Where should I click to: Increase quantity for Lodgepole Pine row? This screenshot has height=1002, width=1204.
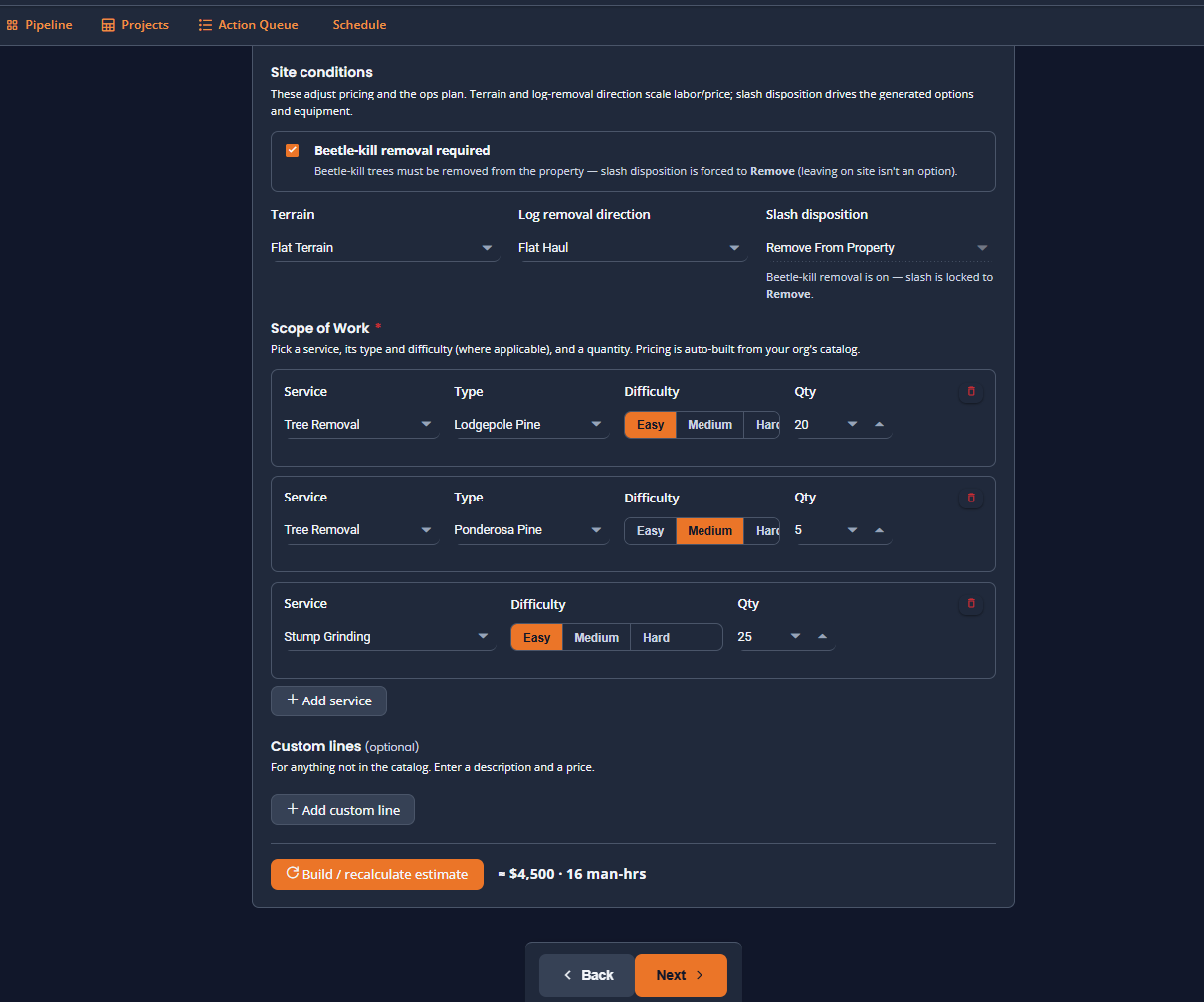(879, 425)
